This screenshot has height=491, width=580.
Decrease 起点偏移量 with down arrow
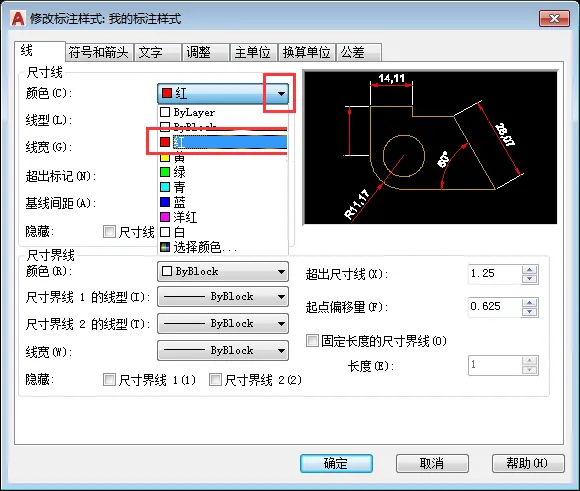(x=530, y=312)
